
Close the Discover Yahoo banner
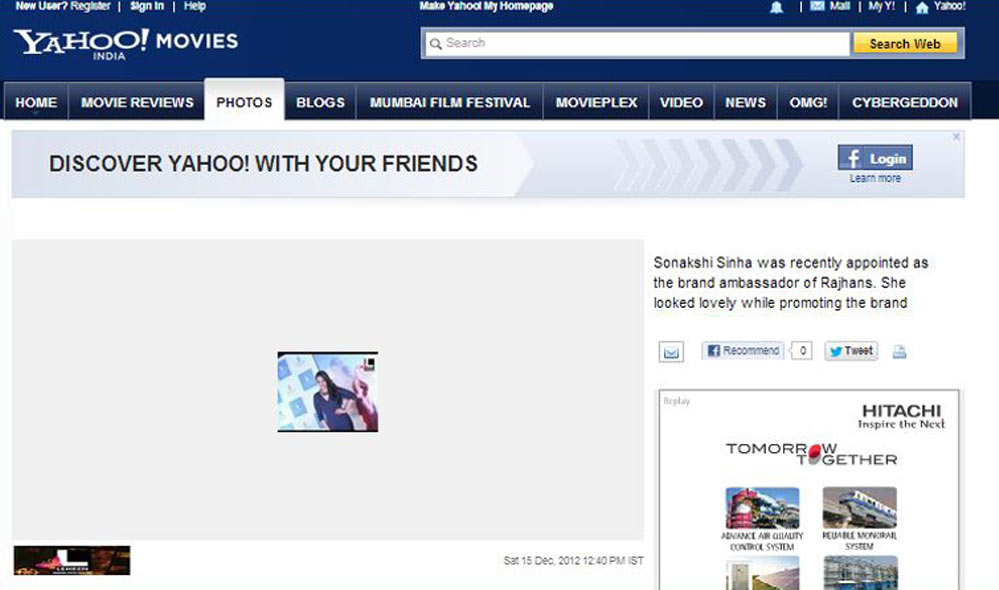(956, 137)
